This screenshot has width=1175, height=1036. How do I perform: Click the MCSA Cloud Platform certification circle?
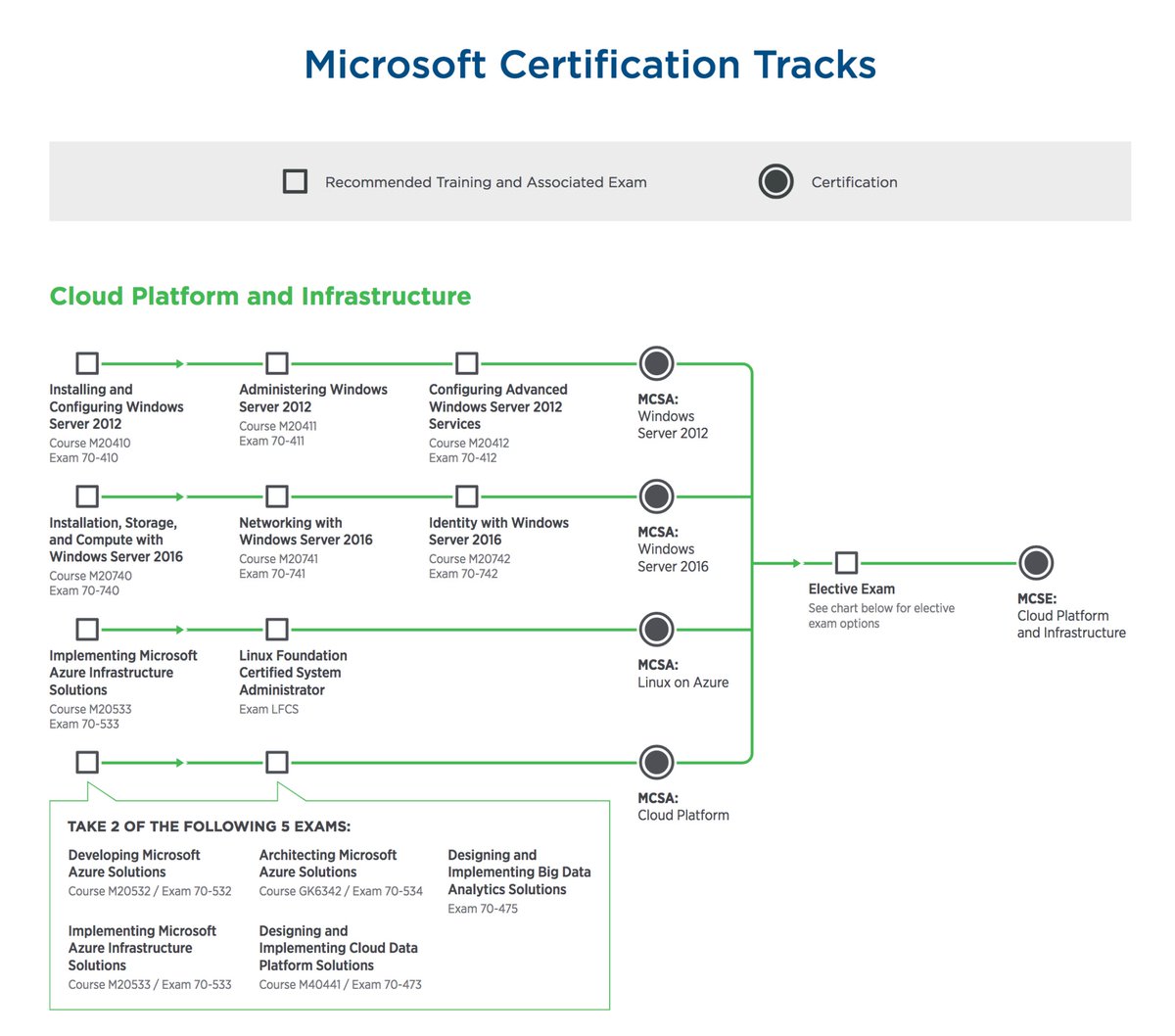(656, 762)
